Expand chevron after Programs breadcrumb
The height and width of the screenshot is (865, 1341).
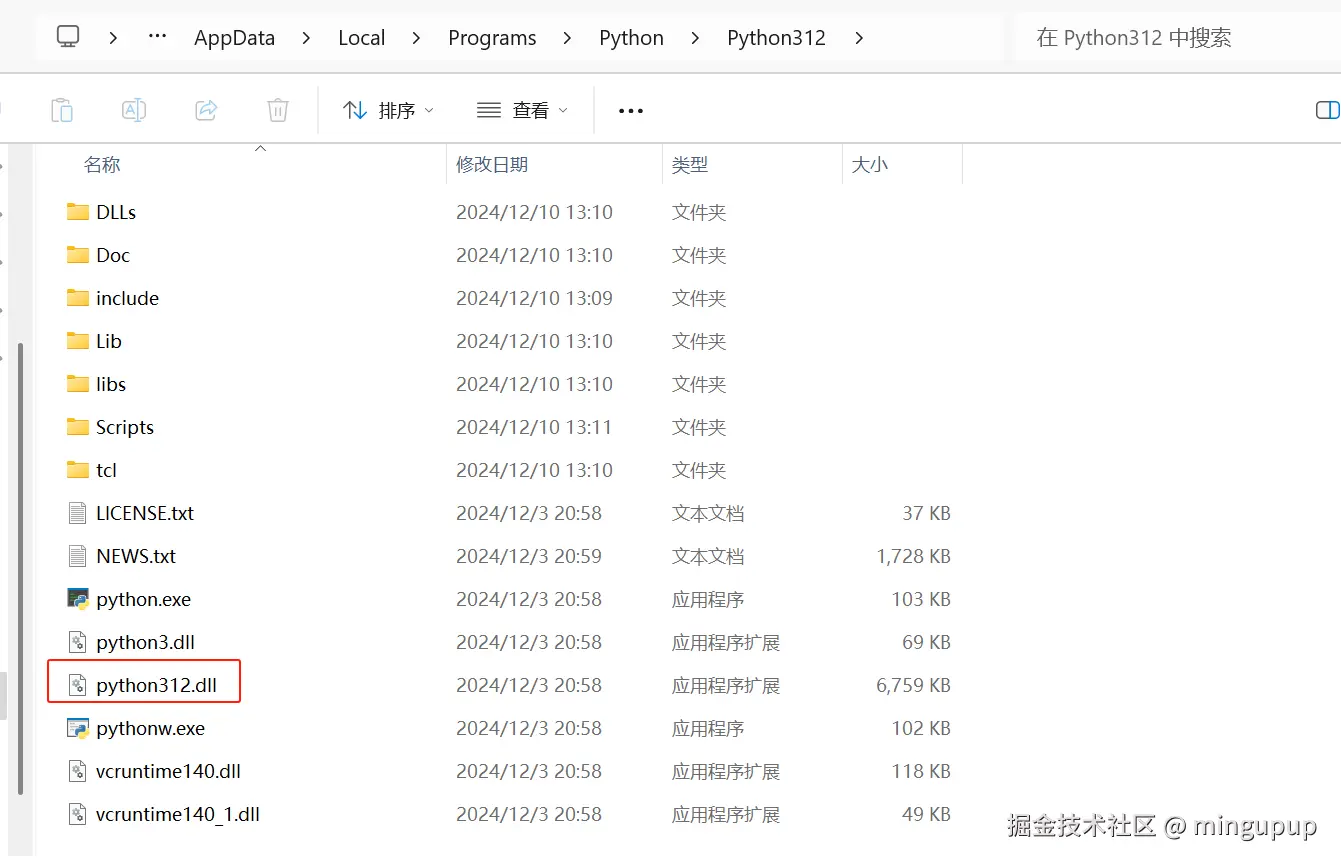tap(567, 38)
